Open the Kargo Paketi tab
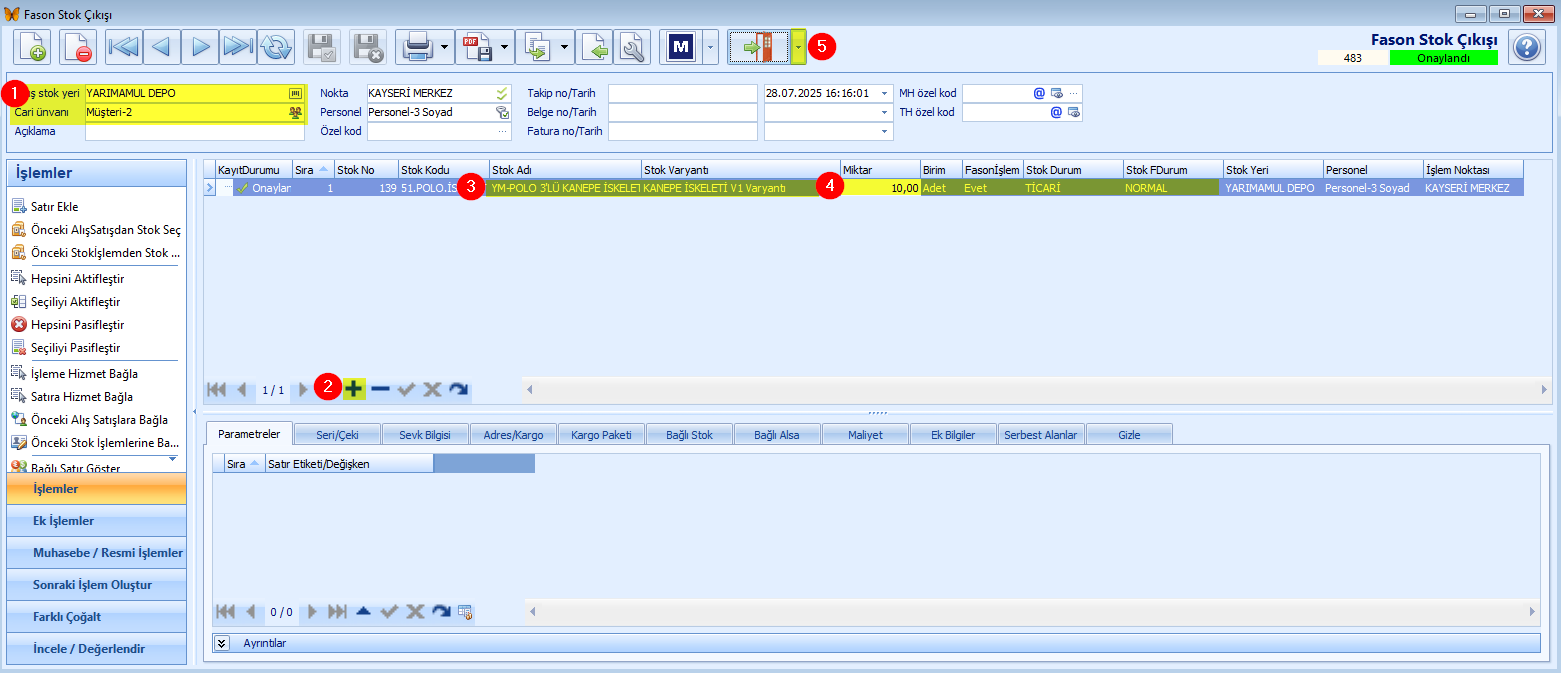 (603, 435)
